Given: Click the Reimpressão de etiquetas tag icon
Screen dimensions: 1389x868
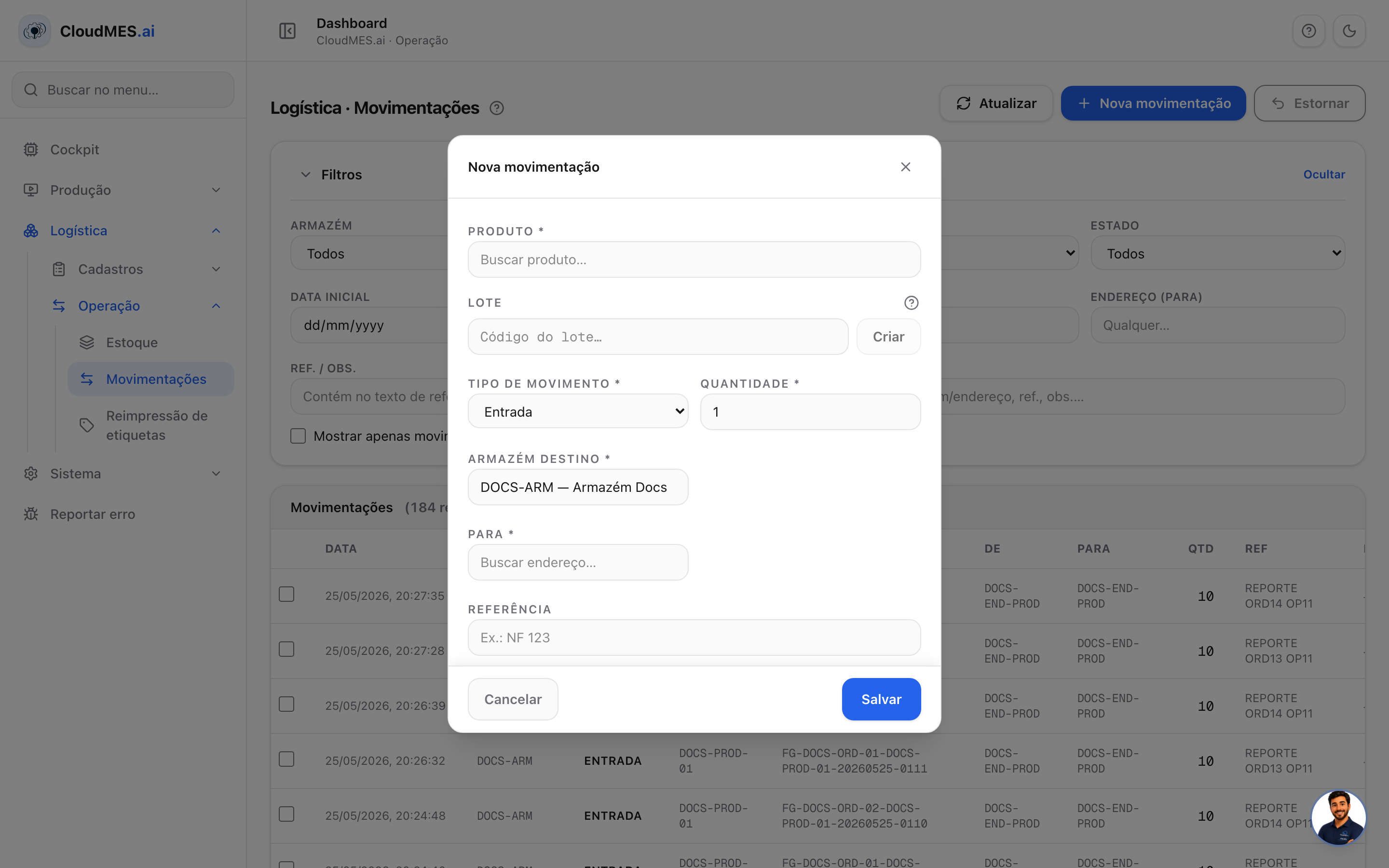Looking at the screenshot, I should (87, 425).
